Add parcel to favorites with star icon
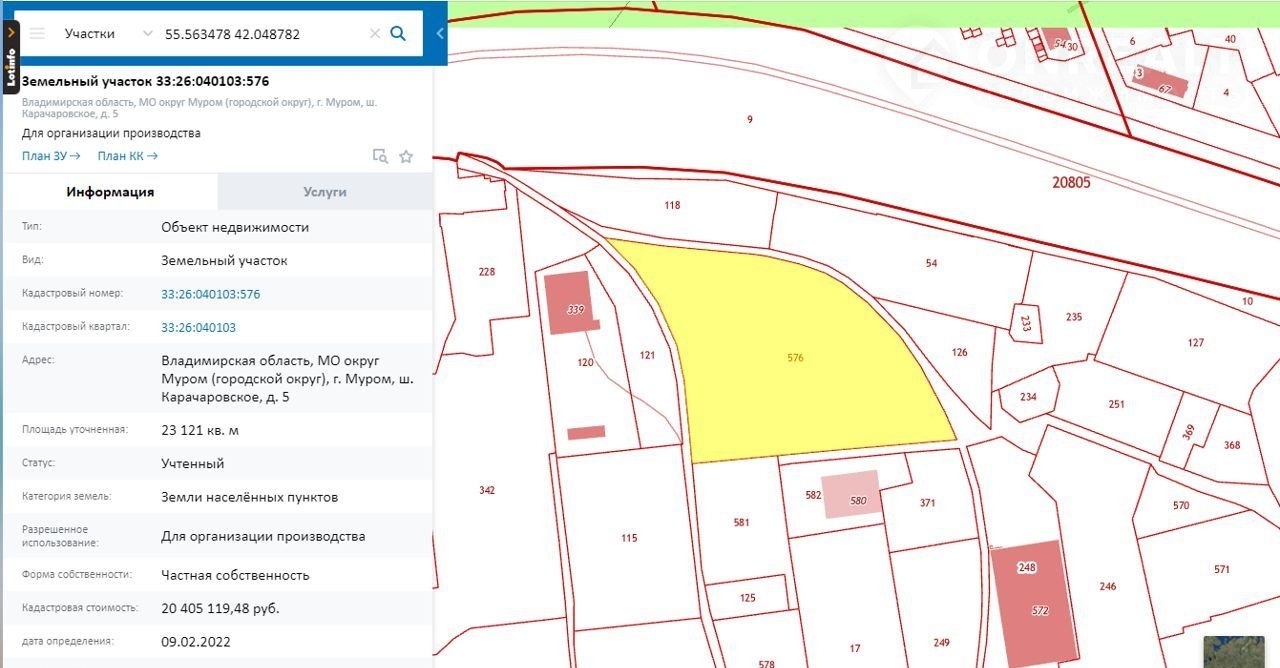 tap(406, 156)
